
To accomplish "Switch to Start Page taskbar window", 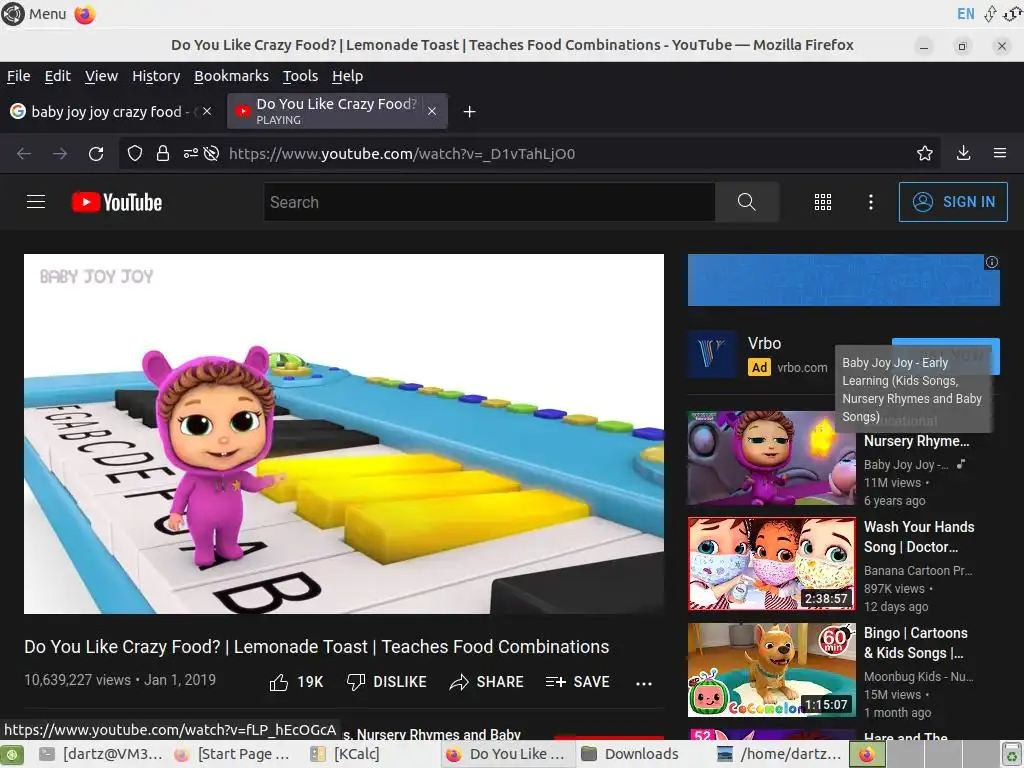I will (233, 754).
